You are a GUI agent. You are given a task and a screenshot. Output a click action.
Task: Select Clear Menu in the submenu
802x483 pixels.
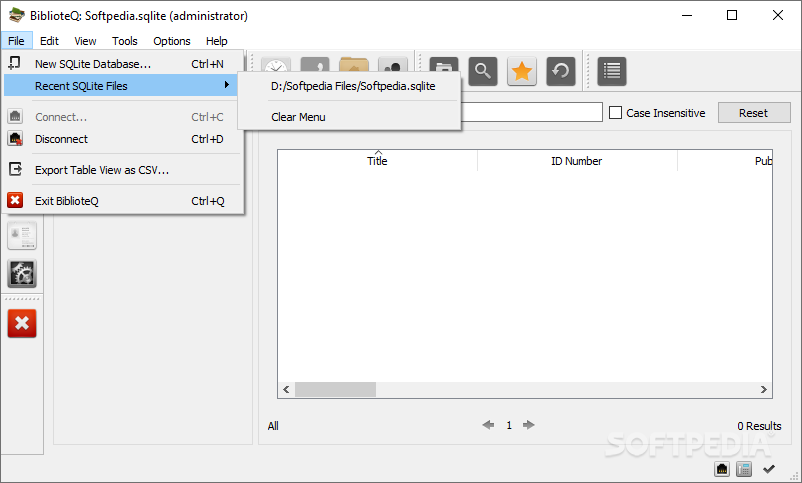298,117
